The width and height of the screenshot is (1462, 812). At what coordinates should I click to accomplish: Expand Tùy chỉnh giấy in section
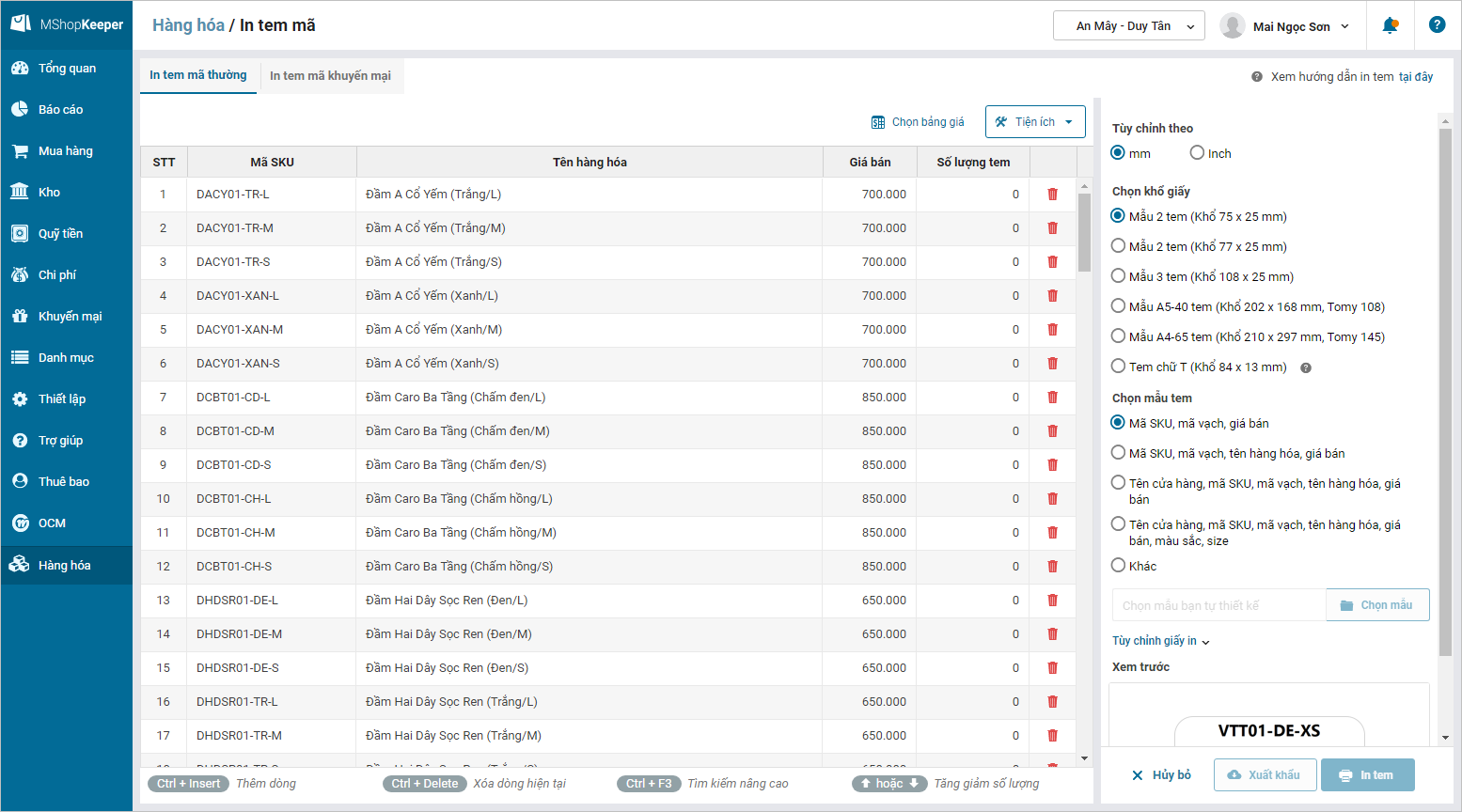[x=1160, y=641]
